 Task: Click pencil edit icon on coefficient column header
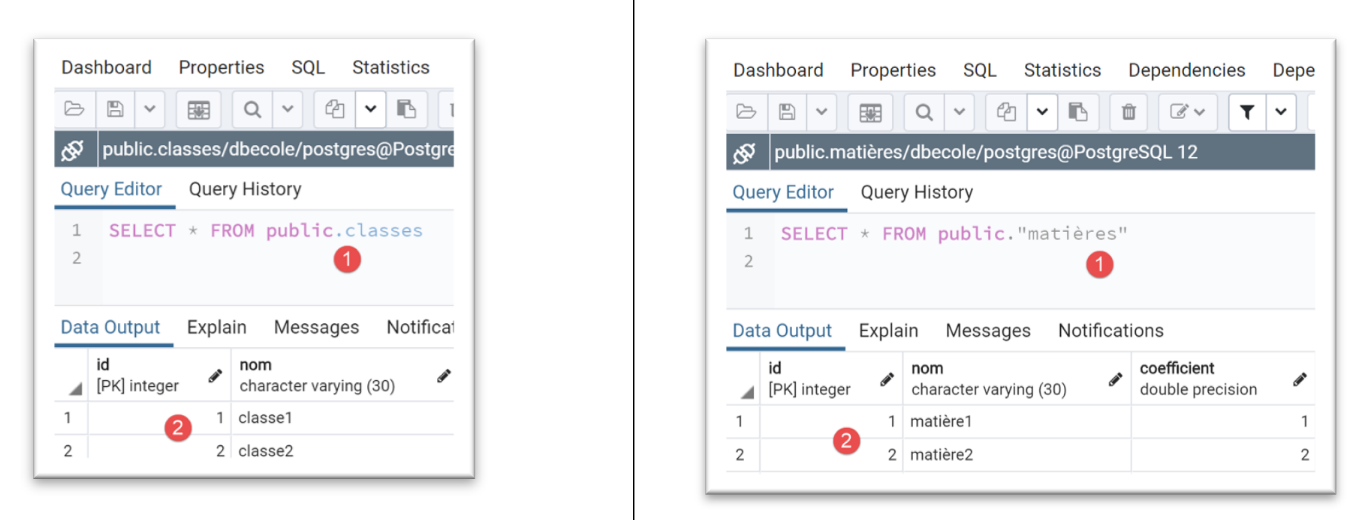(1299, 379)
